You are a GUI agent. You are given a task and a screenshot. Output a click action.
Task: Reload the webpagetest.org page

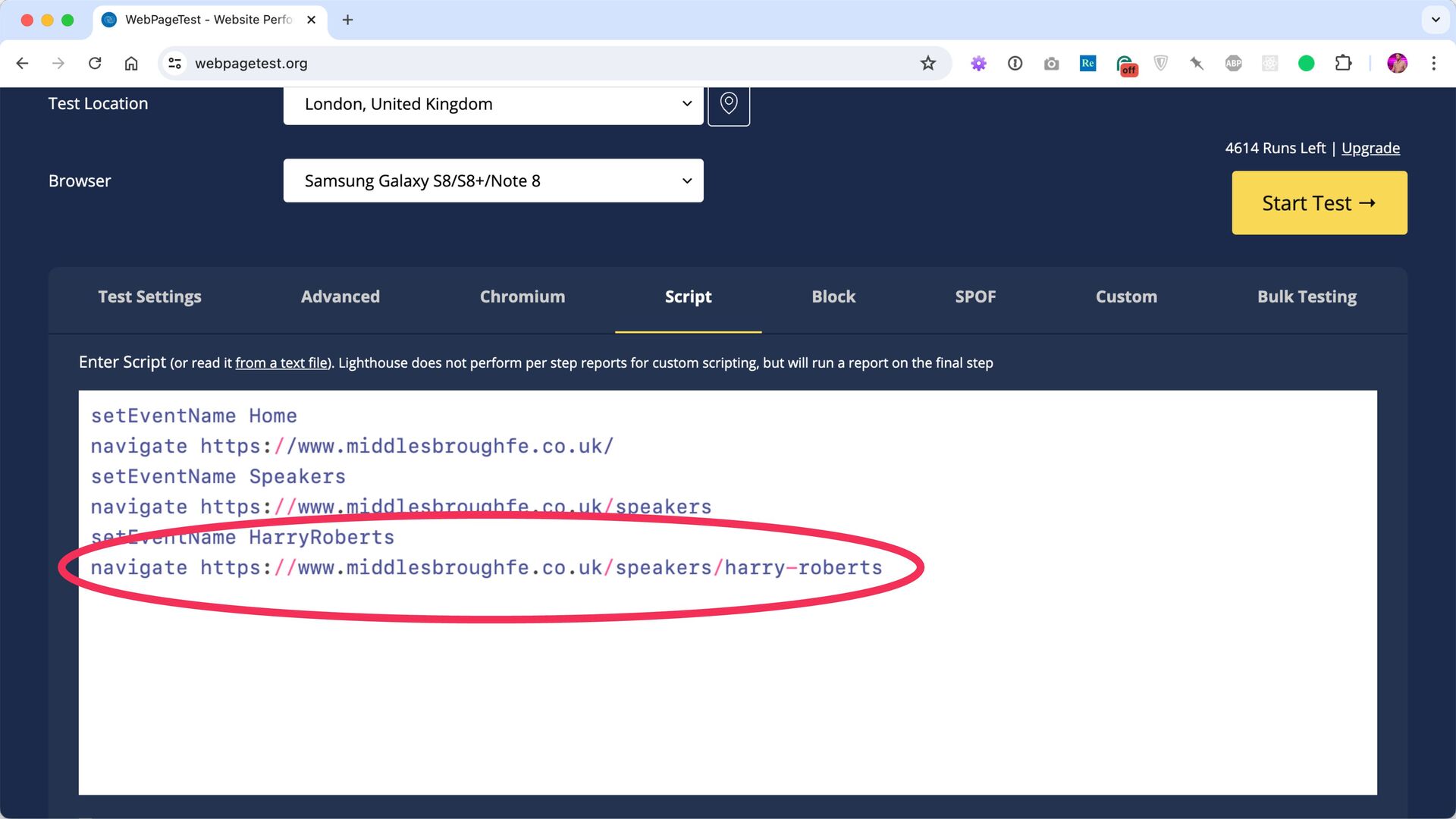pos(95,64)
